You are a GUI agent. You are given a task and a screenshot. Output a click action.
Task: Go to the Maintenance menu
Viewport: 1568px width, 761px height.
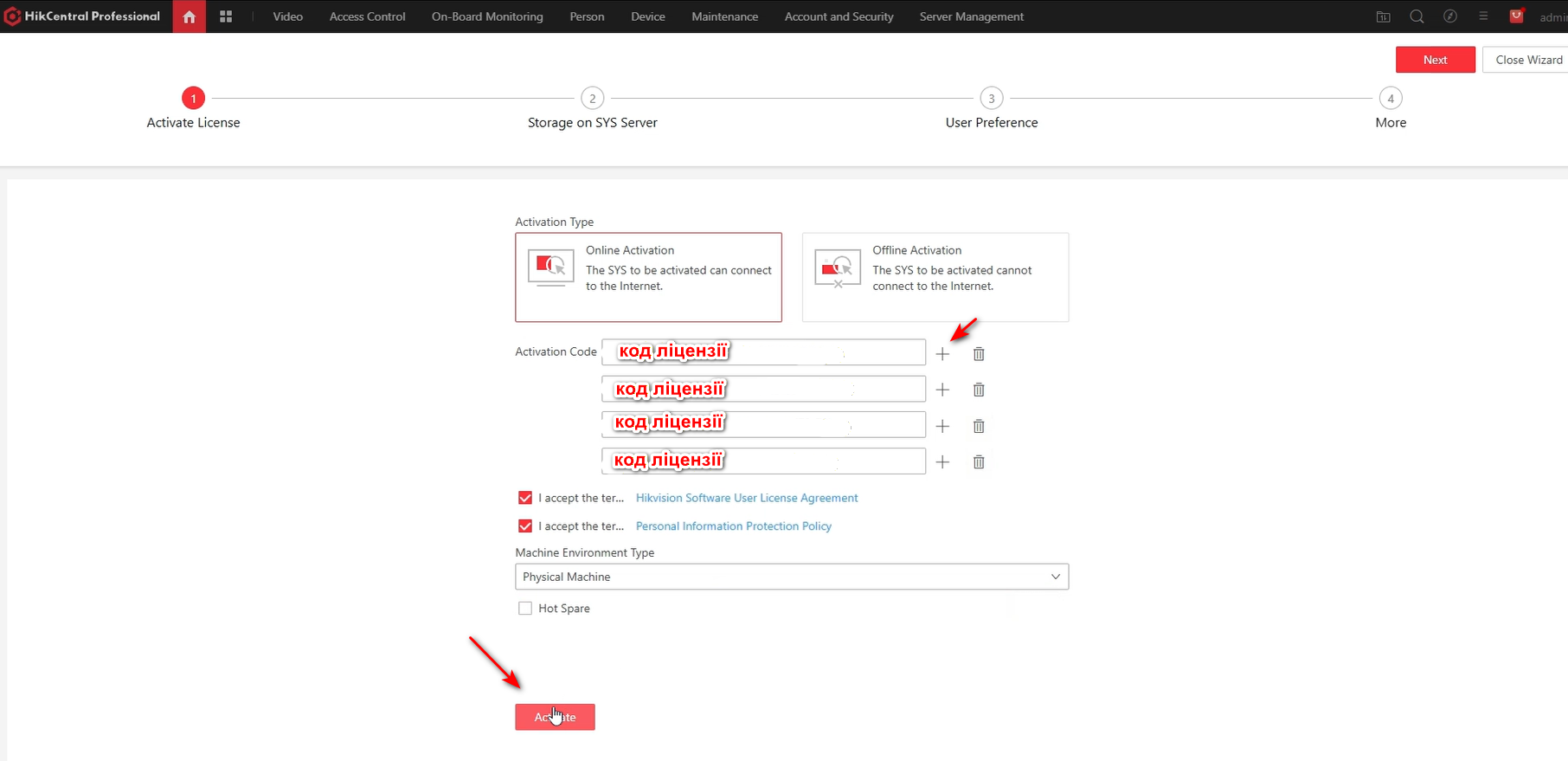pyautogui.click(x=724, y=16)
